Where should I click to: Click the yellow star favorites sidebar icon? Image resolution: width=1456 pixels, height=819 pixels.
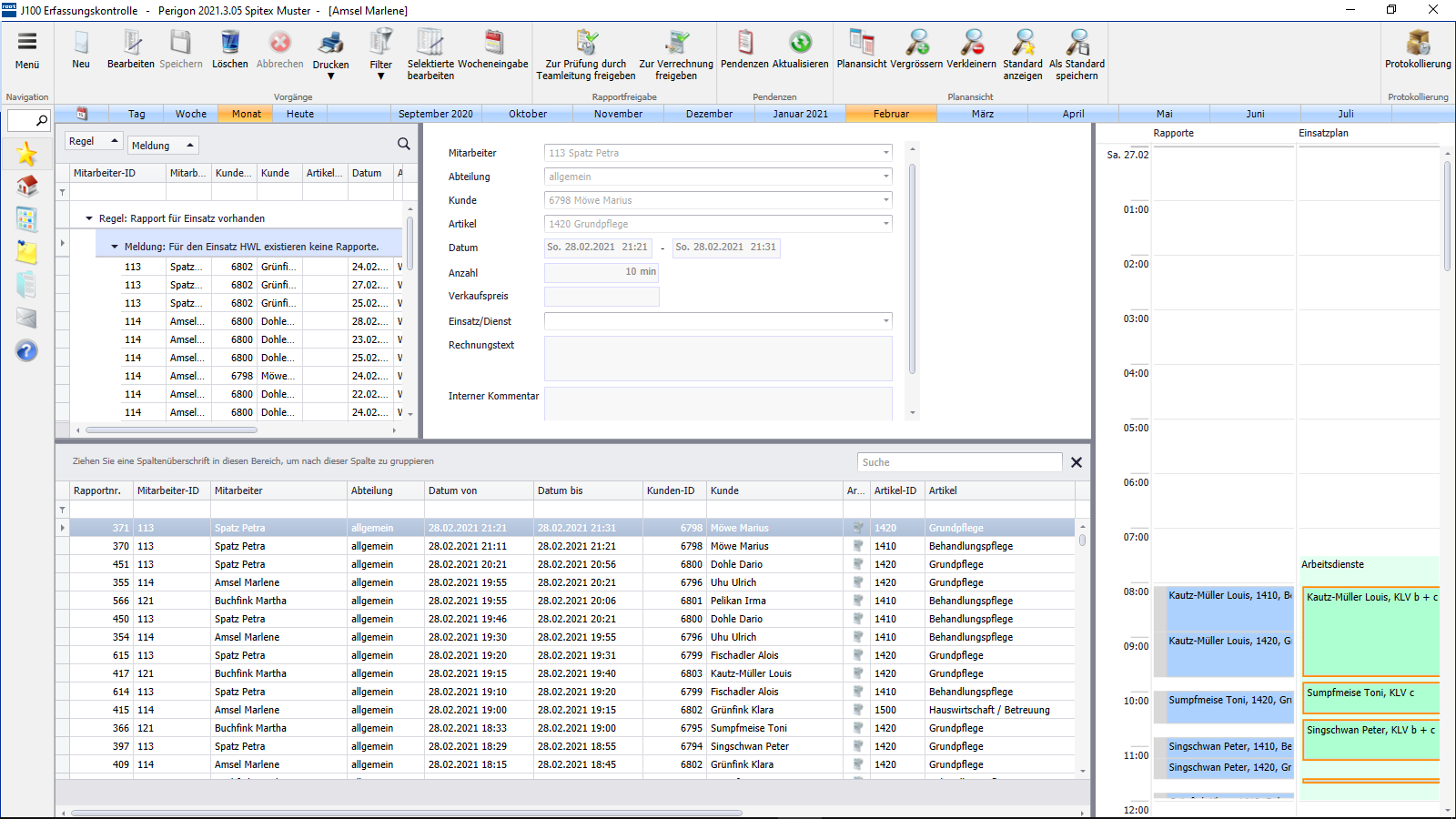pos(26,154)
